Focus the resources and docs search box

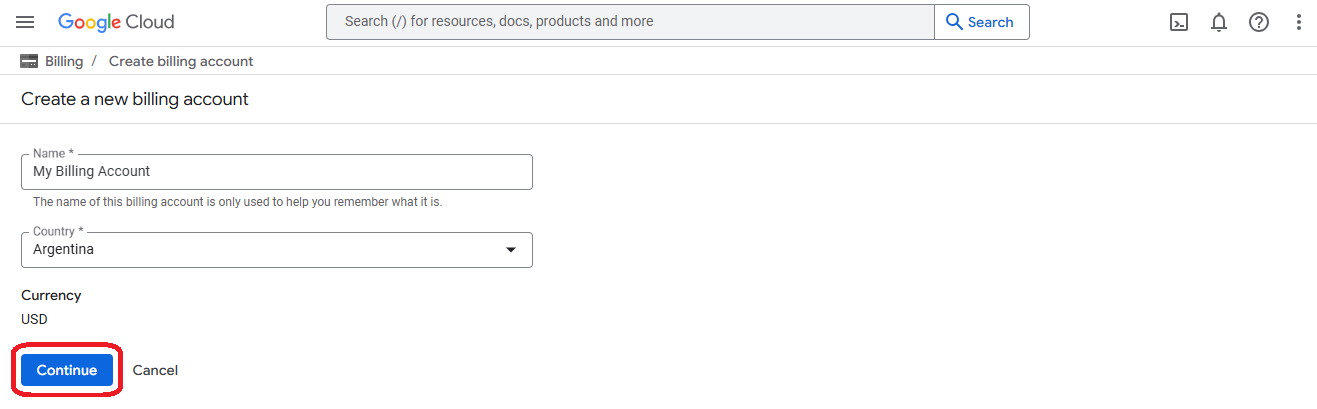[x=630, y=22]
